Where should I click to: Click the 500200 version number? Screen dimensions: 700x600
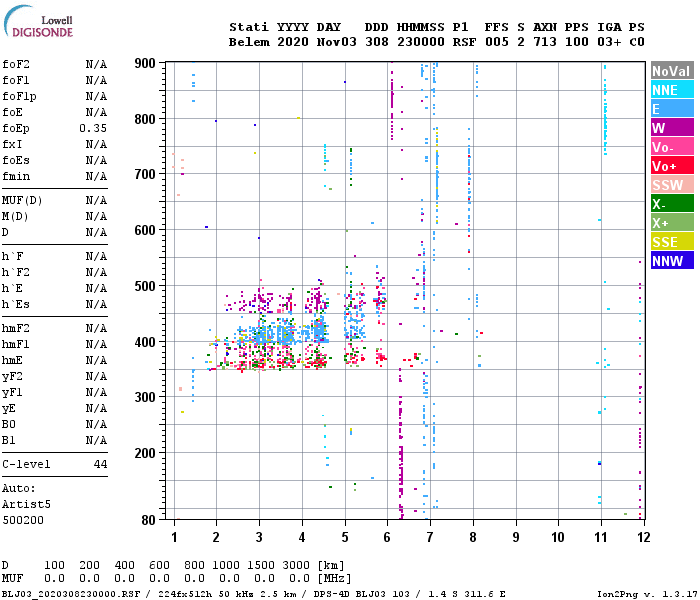pyautogui.click(x=23, y=521)
